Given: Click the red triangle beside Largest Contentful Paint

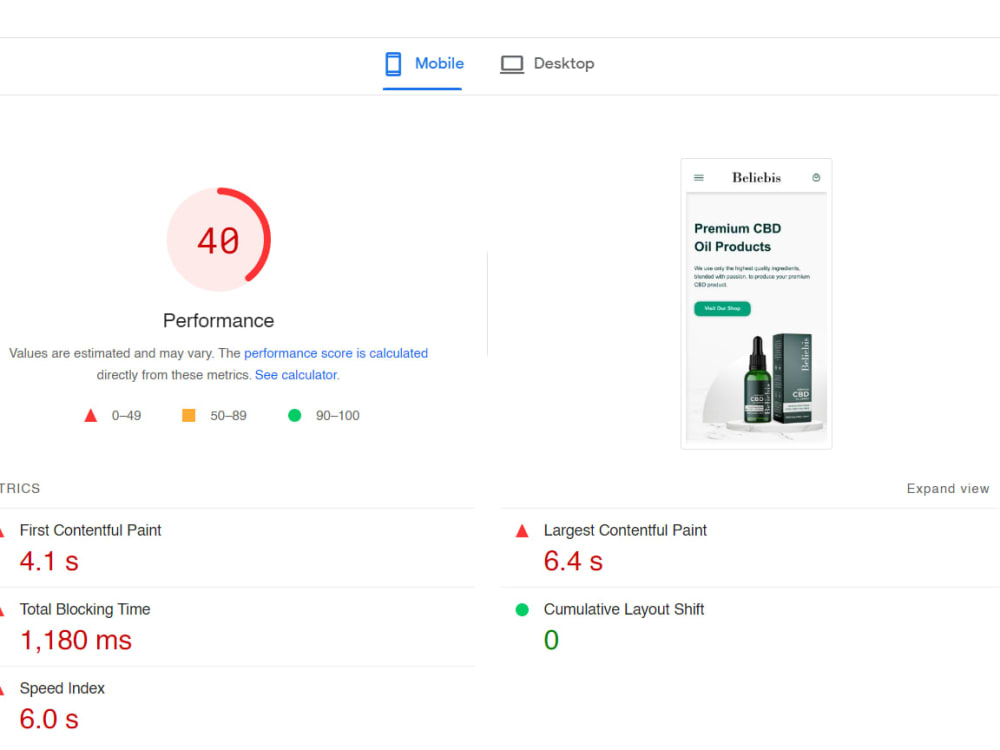Looking at the screenshot, I should (521, 530).
